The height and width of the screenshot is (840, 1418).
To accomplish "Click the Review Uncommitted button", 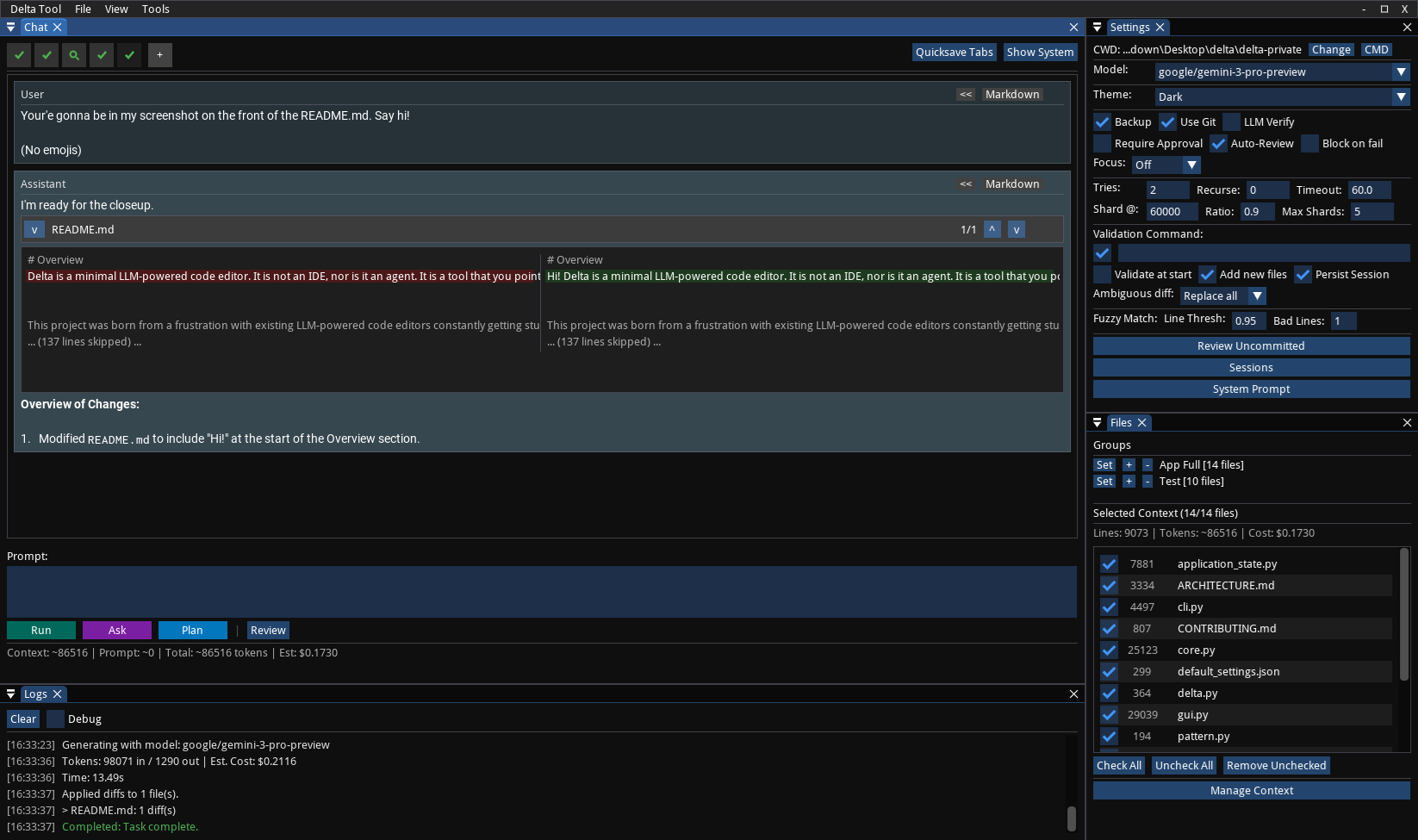I will [1250, 345].
